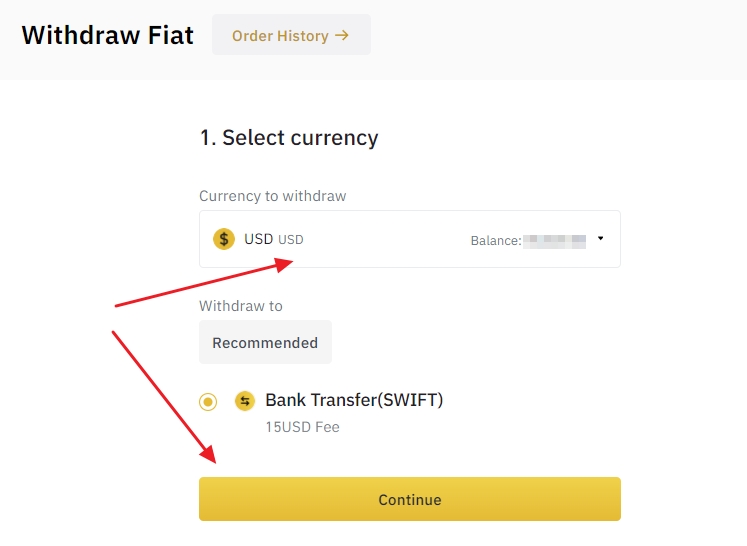The image size is (747, 546).
Task: Click the 15USD Fee text
Action: pos(302,427)
